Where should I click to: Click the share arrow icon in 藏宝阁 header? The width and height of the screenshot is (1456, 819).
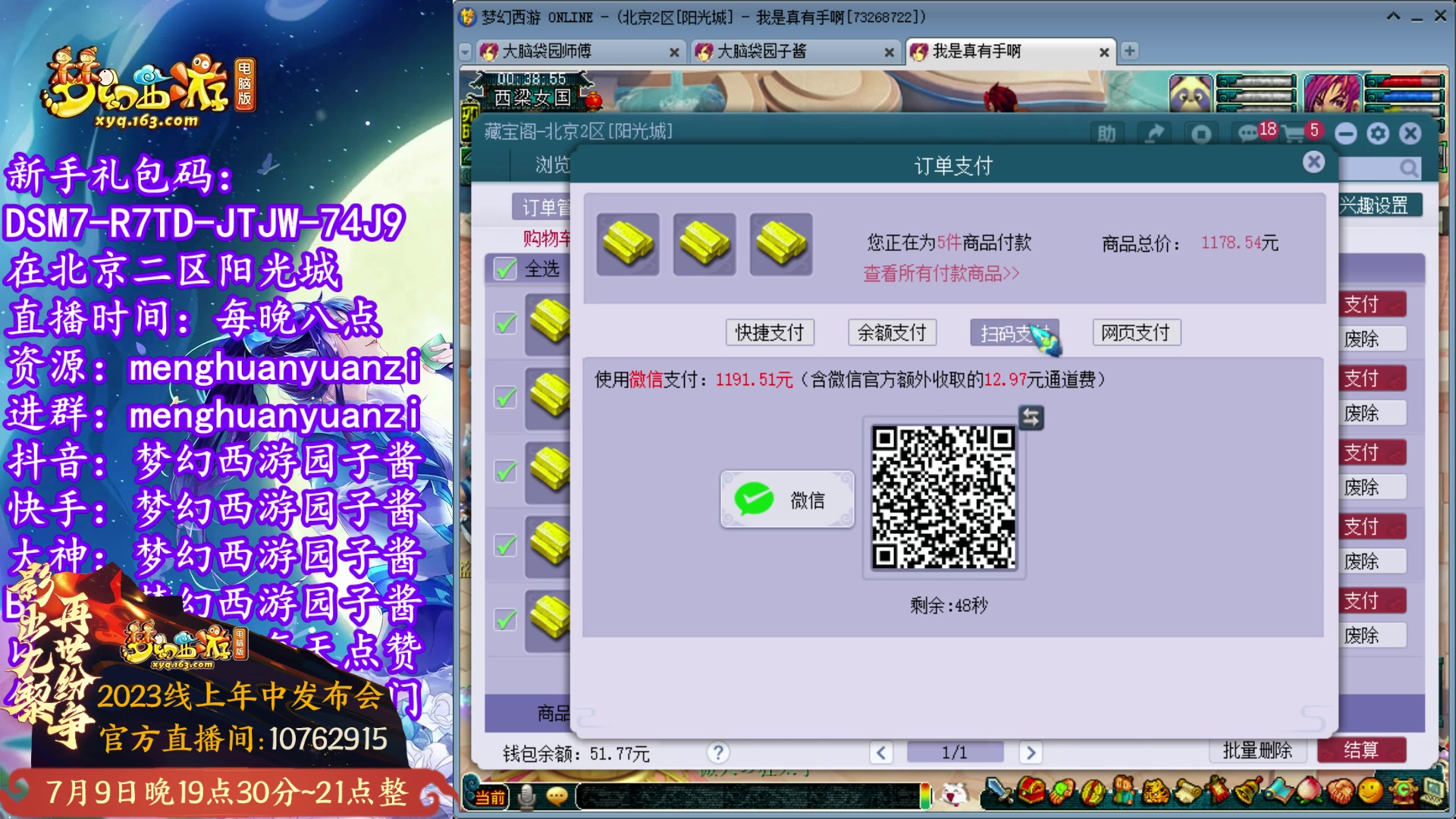point(1154,134)
